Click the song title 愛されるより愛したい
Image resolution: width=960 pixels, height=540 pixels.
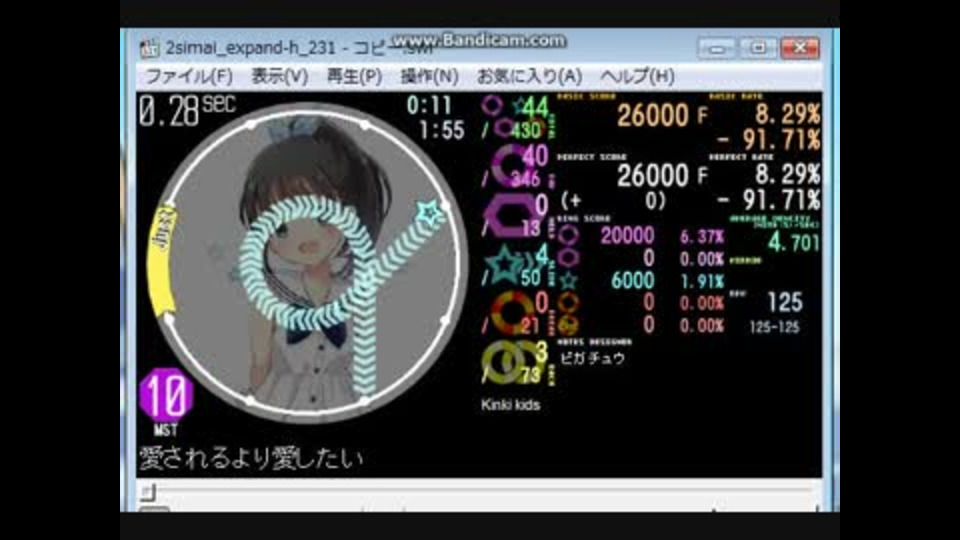click(251, 459)
